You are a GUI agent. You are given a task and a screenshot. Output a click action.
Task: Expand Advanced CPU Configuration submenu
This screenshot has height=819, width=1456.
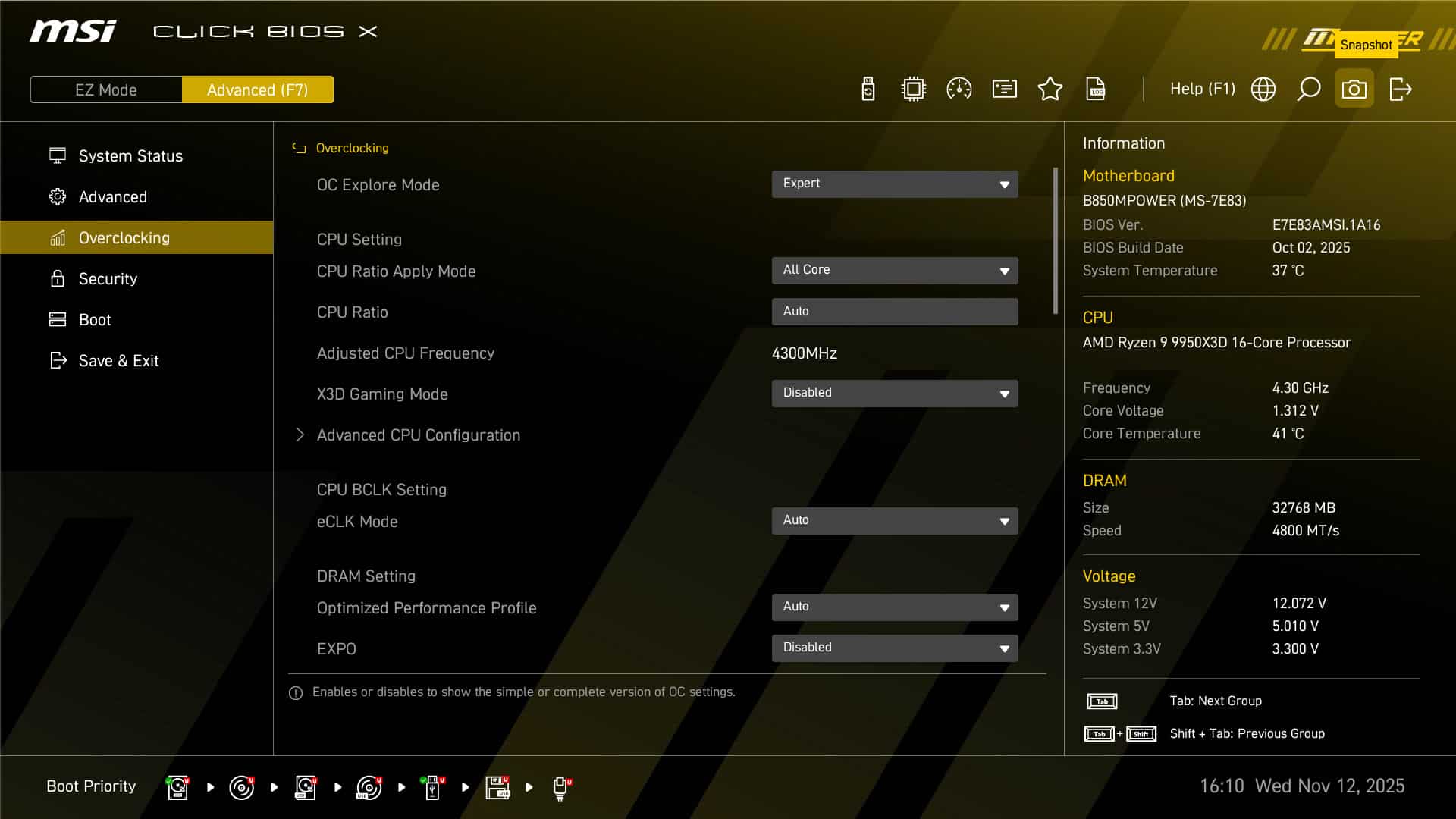pyautogui.click(x=418, y=435)
